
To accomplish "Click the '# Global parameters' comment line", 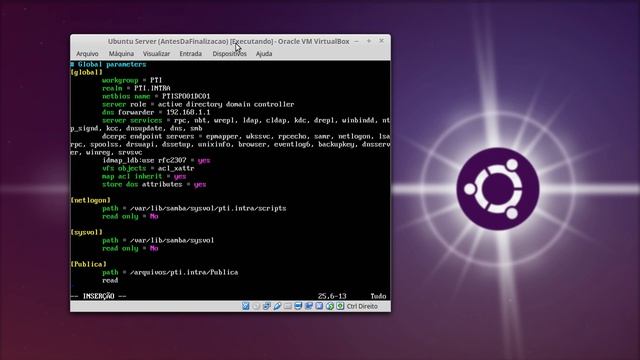I will (108, 64).
